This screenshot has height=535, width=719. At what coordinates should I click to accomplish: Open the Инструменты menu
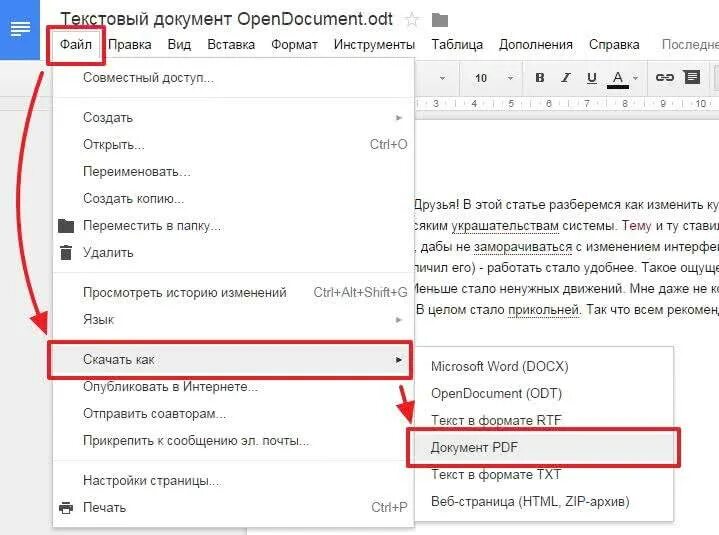pos(374,44)
